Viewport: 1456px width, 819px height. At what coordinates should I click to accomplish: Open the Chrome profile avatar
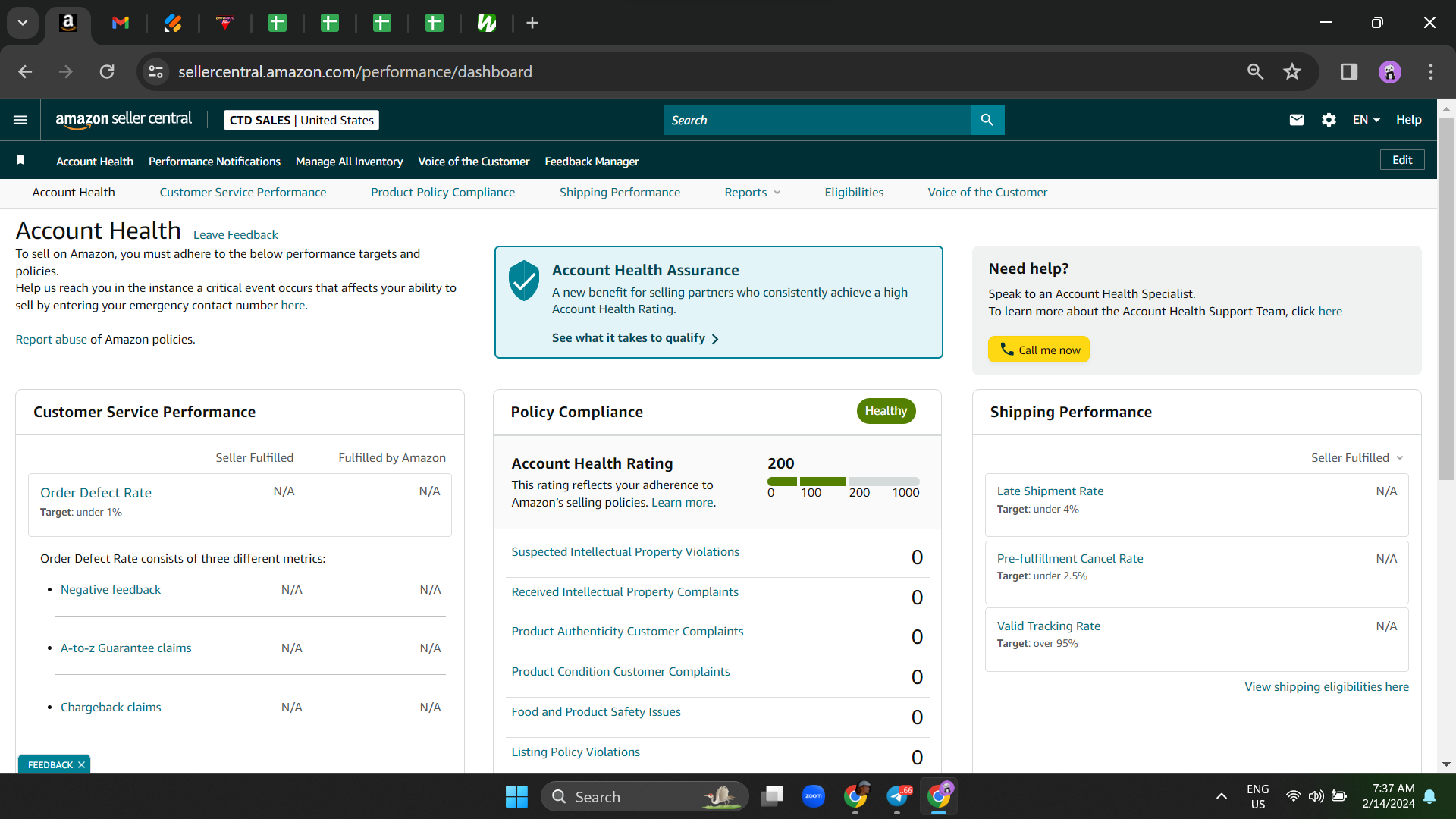[x=1390, y=72]
